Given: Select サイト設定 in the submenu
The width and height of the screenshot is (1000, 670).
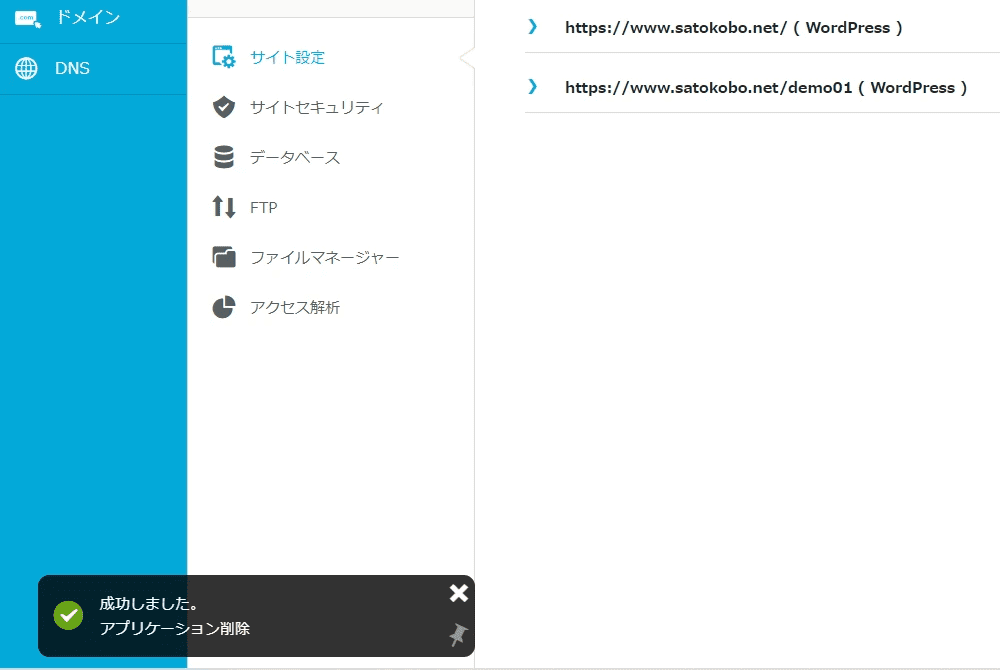Looking at the screenshot, I should pyautogui.click(x=287, y=57).
